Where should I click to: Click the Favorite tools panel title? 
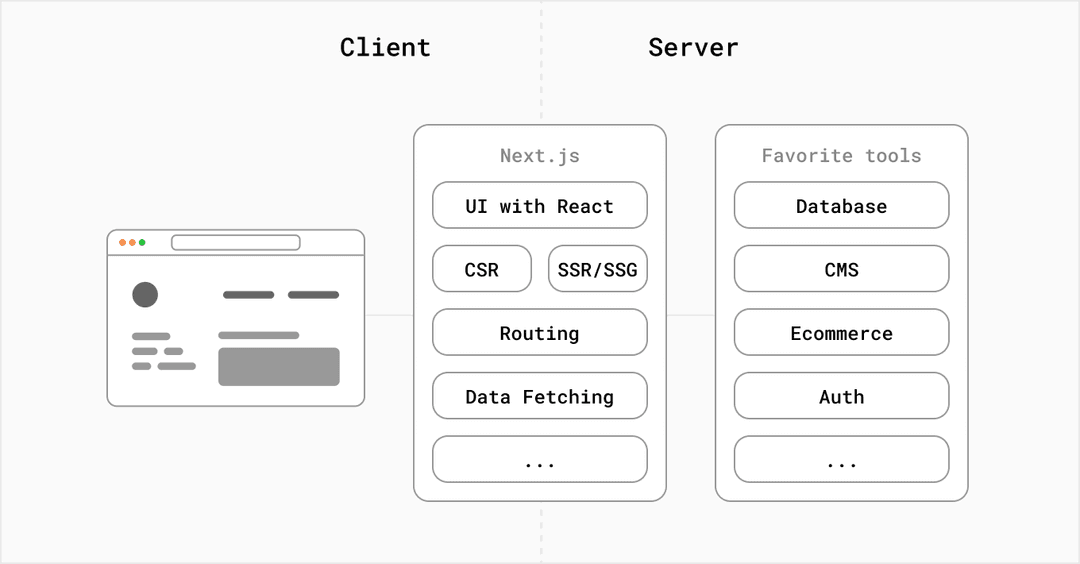[841, 156]
